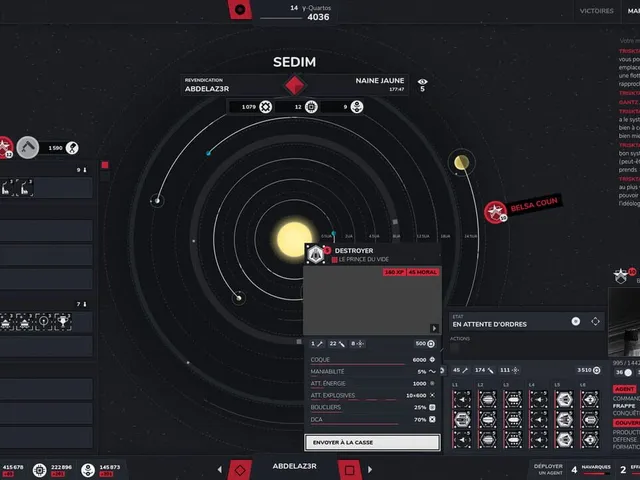Click the icon next to value 9

pos(357,107)
